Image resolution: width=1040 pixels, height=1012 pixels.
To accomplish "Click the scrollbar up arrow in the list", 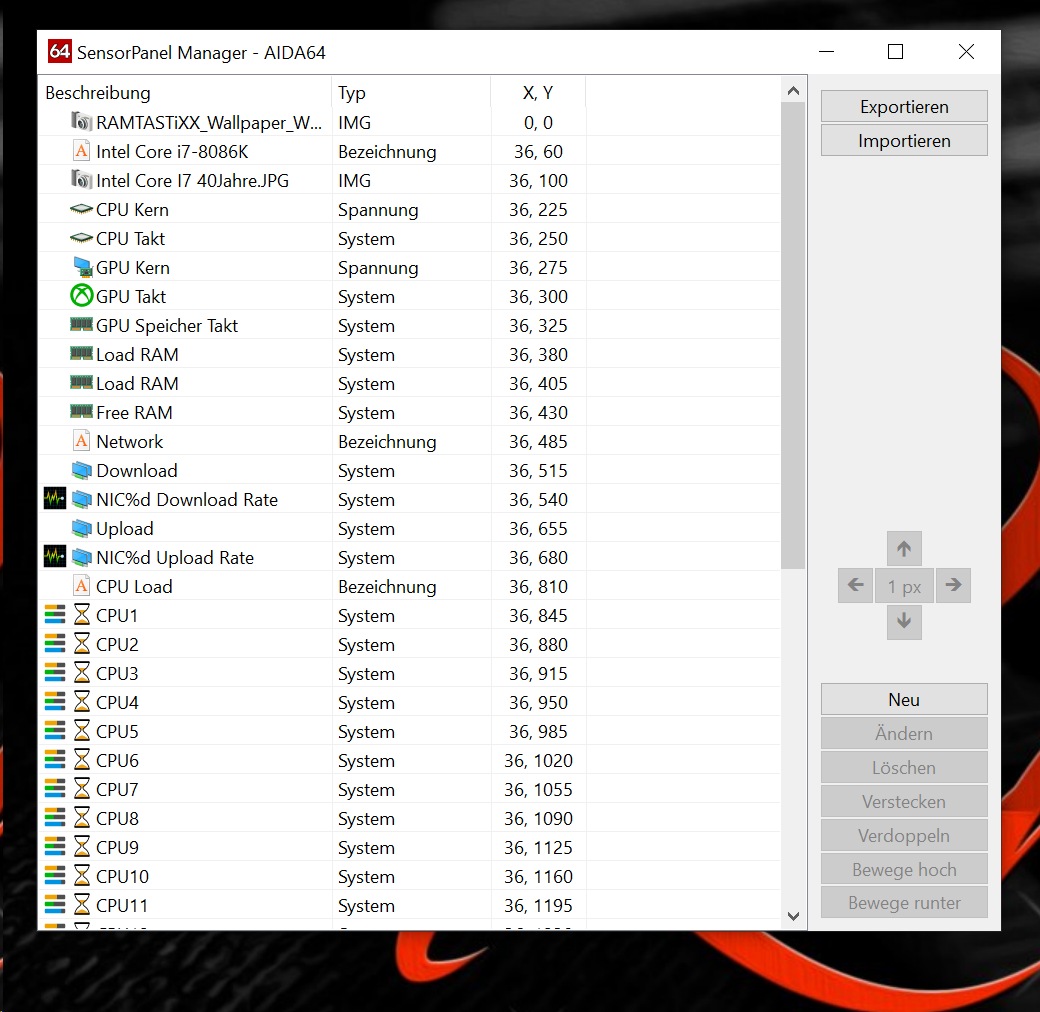I will coord(793,91).
